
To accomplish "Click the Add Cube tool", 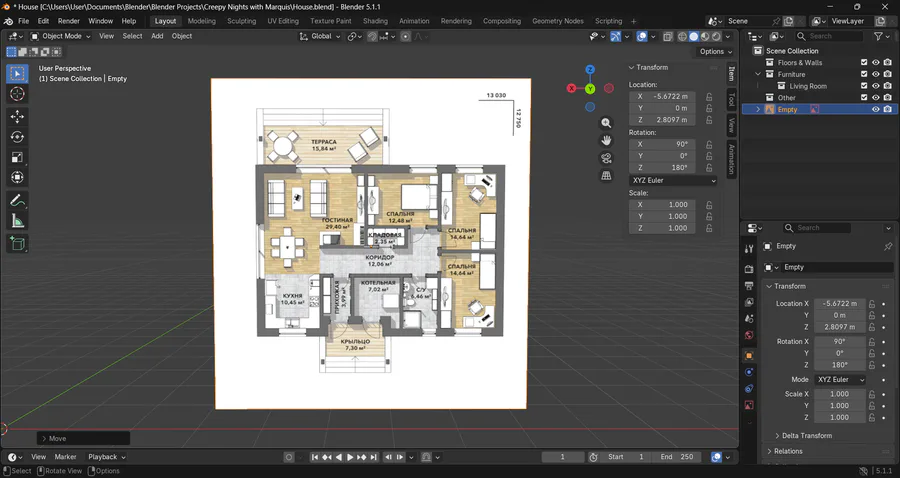I will tap(17, 243).
